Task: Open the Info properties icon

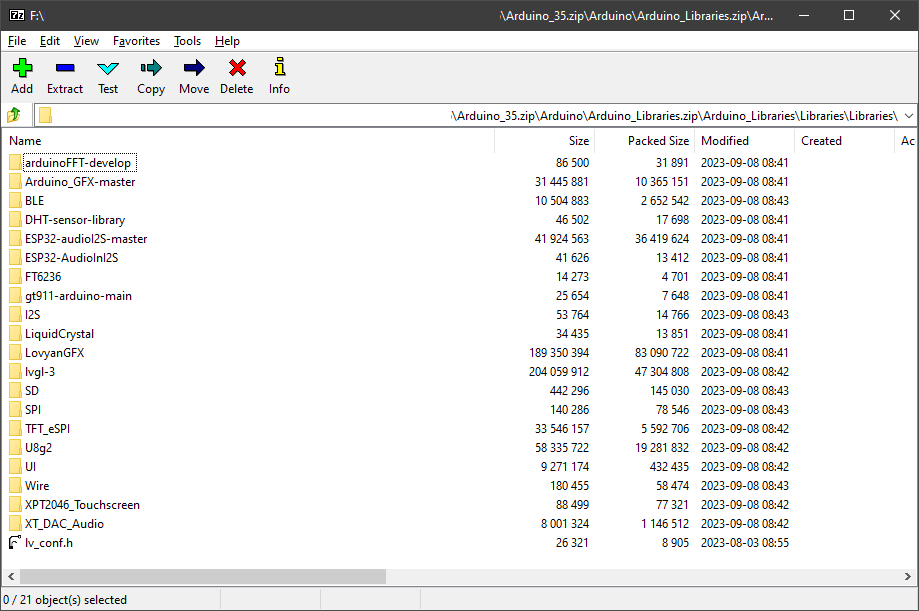Action: (x=280, y=67)
